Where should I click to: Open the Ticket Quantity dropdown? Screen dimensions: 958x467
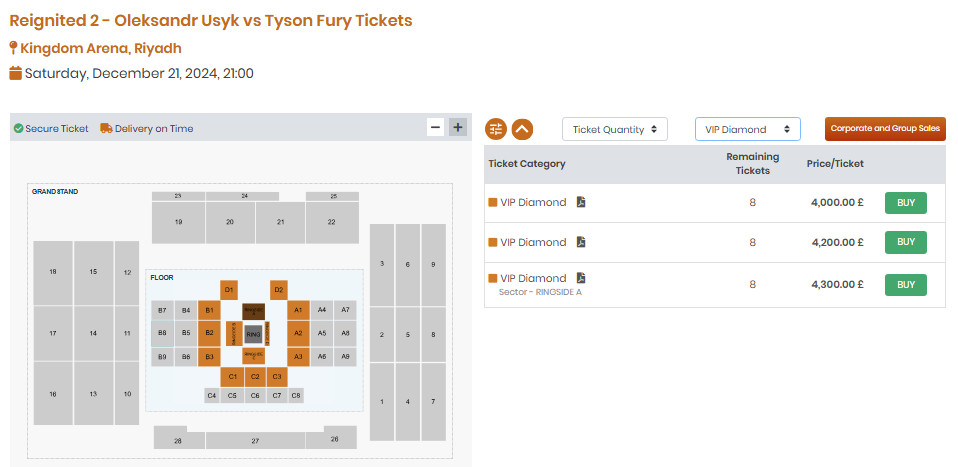[x=614, y=129]
